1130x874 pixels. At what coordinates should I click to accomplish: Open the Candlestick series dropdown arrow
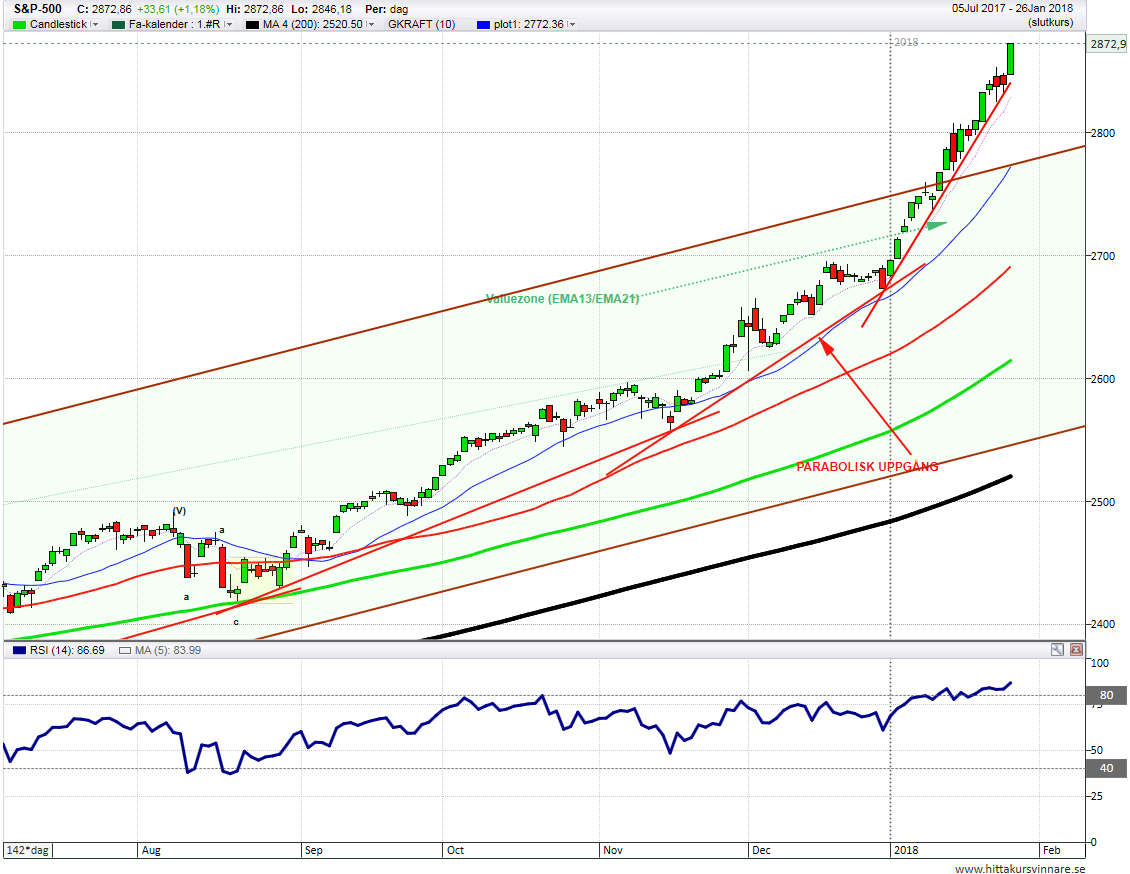pyautogui.click(x=94, y=24)
